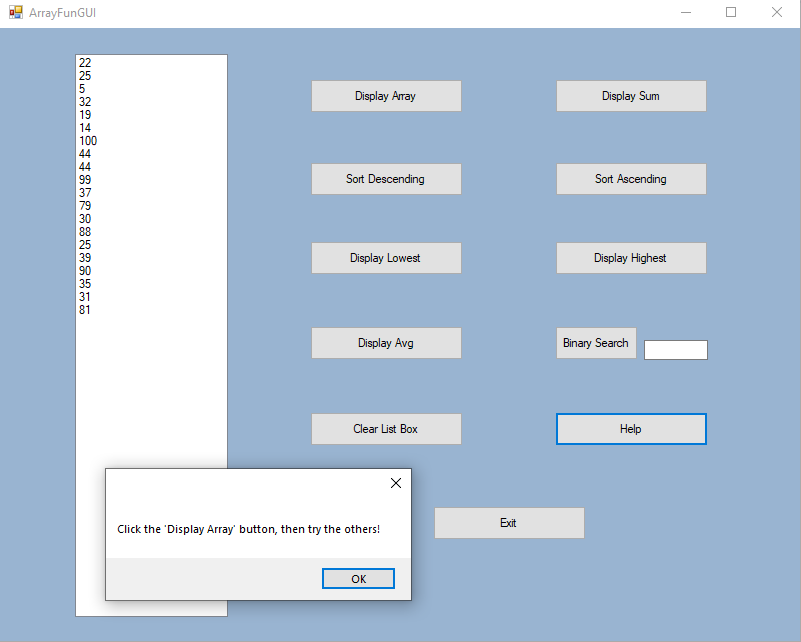Viewport: 801px width, 642px height.
Task: Select list item 32
Action: point(151,102)
